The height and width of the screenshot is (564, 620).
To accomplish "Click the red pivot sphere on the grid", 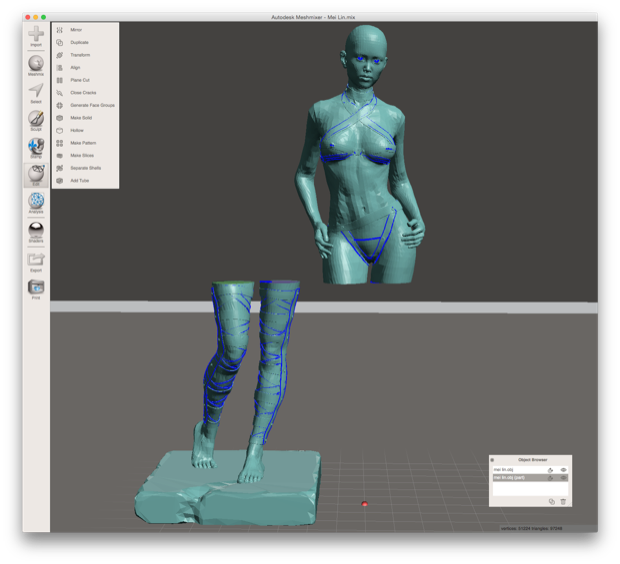I will point(365,503).
